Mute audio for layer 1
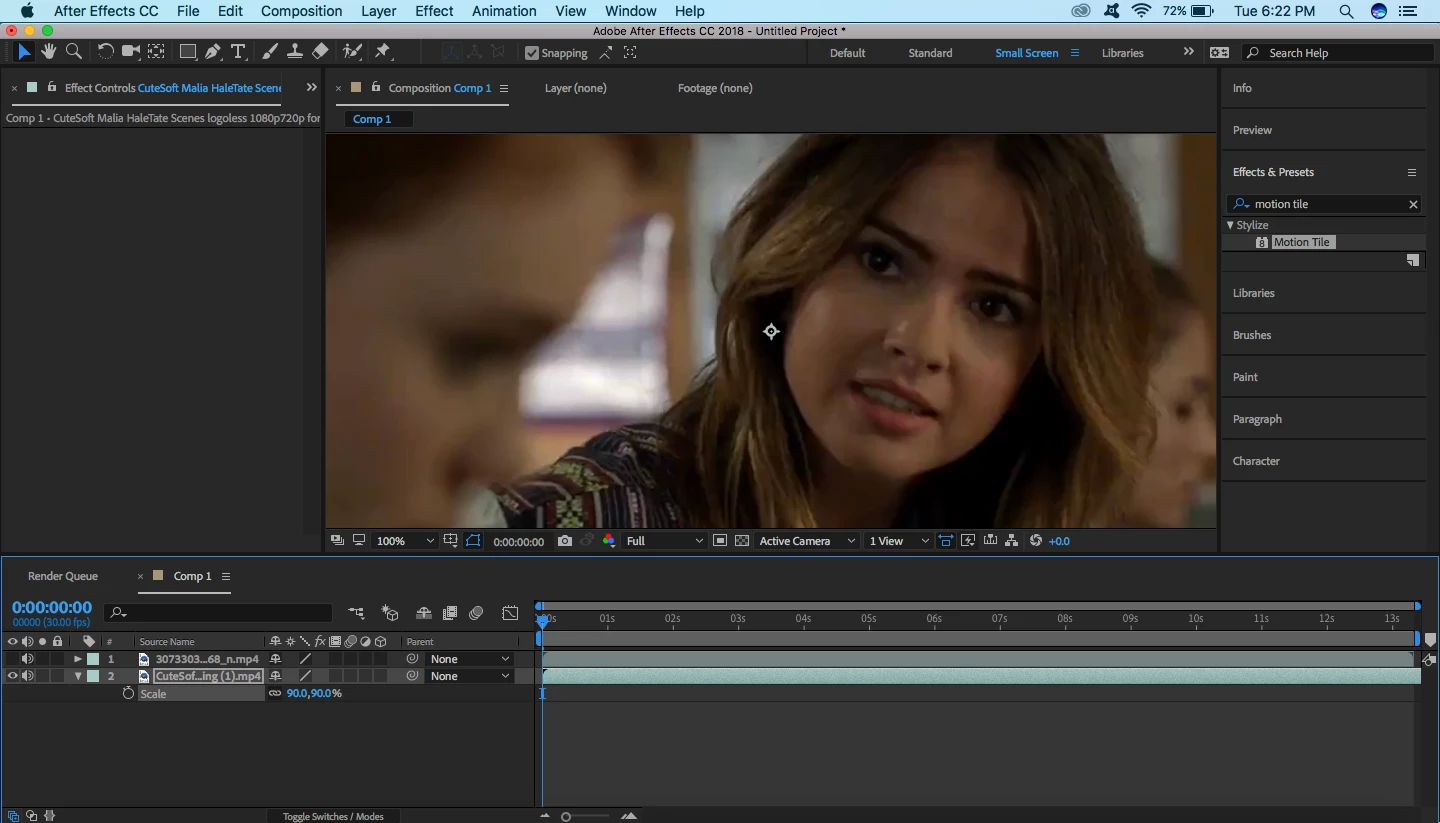Screen dimensions: 1440x823 tap(28, 659)
